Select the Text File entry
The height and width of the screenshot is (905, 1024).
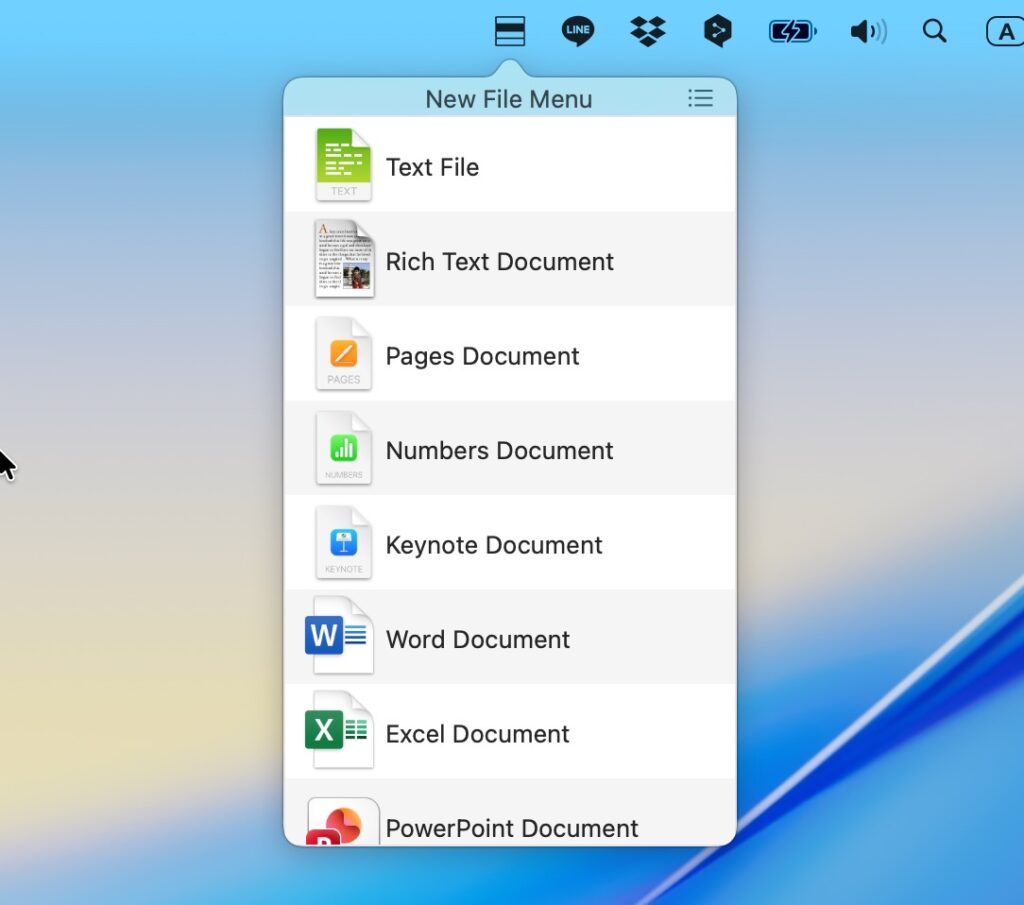point(432,167)
